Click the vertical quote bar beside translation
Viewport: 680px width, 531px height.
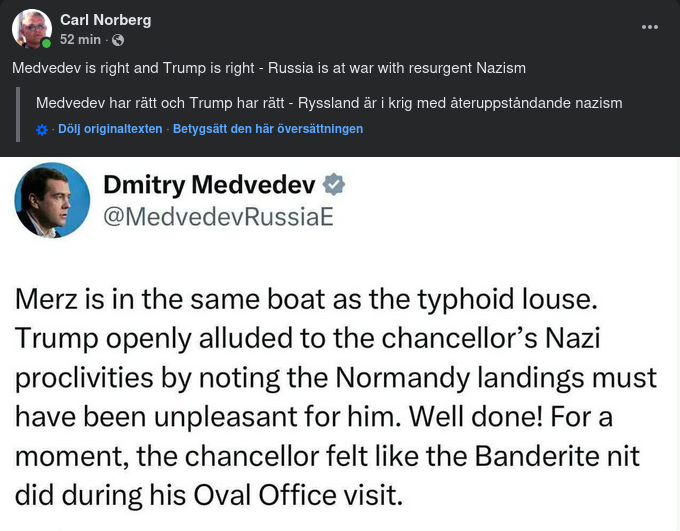[20, 113]
